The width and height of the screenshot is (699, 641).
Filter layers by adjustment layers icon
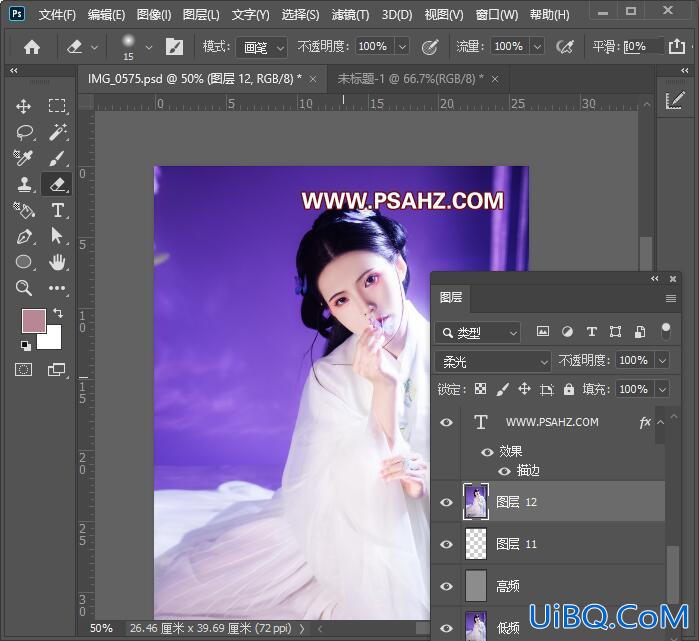coord(567,332)
